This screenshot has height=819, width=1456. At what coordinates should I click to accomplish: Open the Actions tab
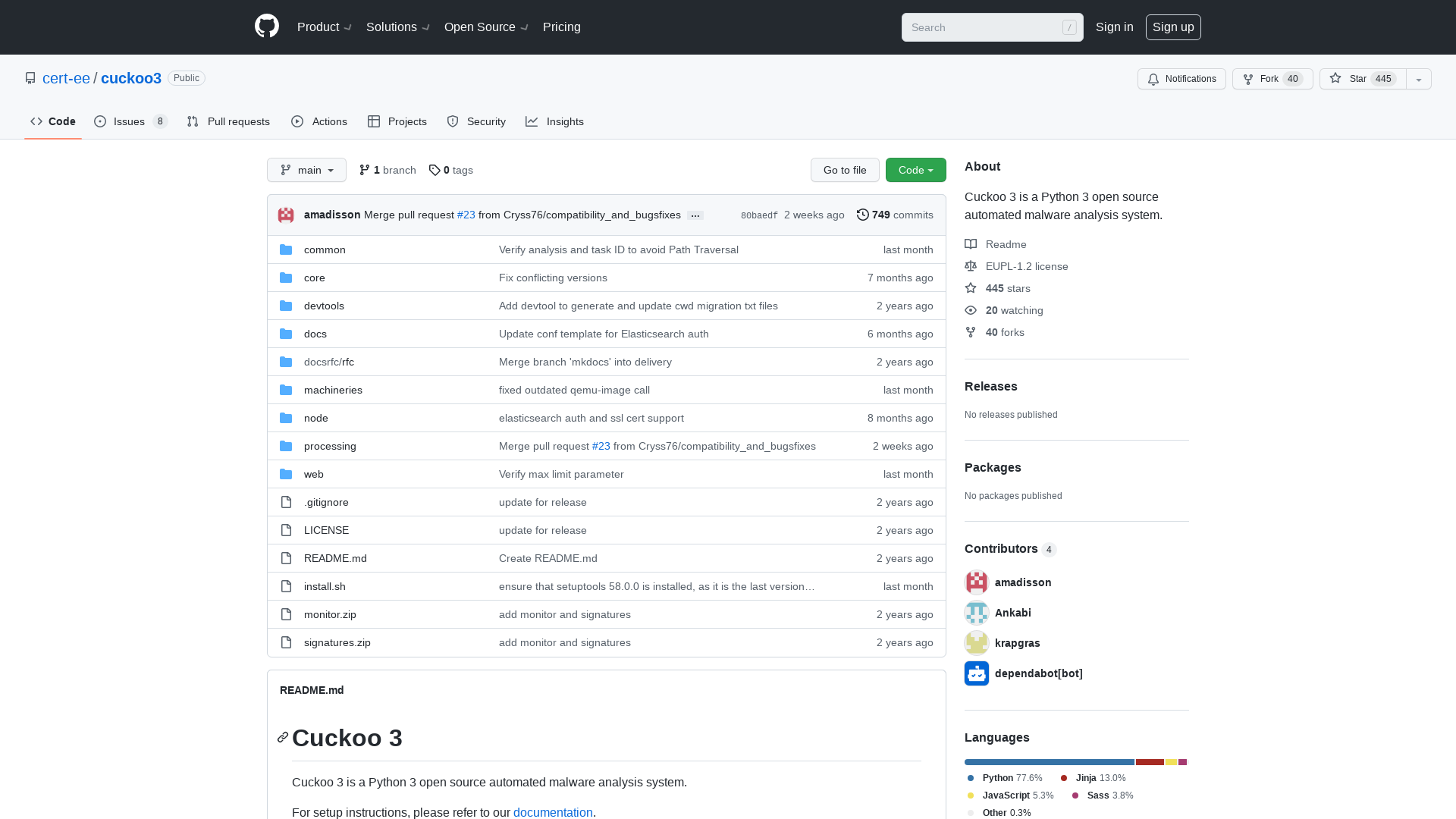pos(319,121)
